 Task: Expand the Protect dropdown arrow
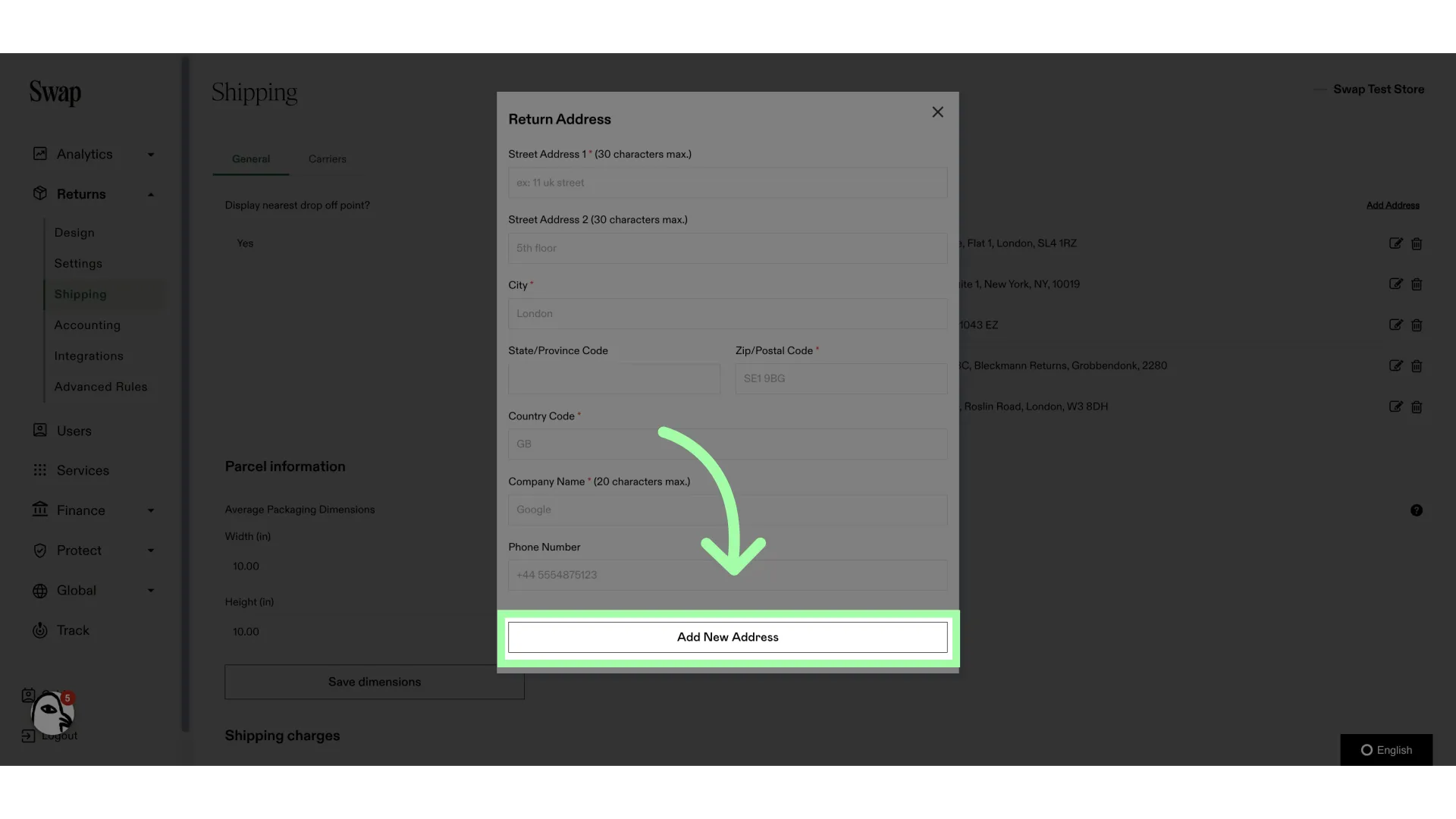(x=151, y=551)
